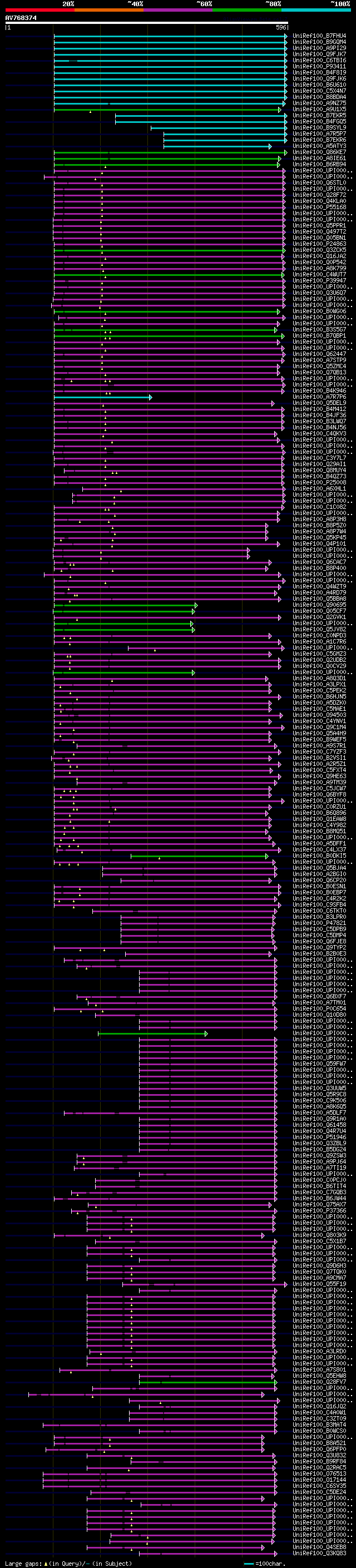Open hit UniRef100_B7FHW4

319,36
